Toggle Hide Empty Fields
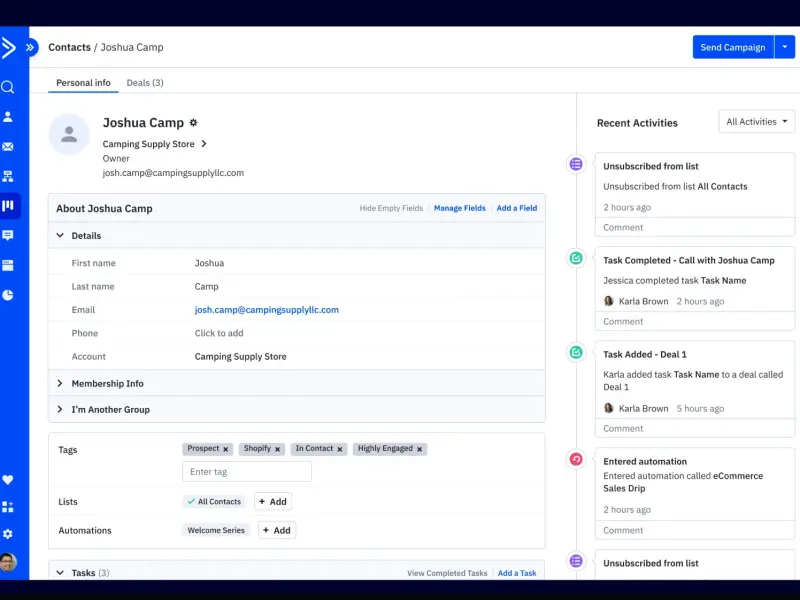The height and width of the screenshot is (600, 800). click(x=391, y=208)
